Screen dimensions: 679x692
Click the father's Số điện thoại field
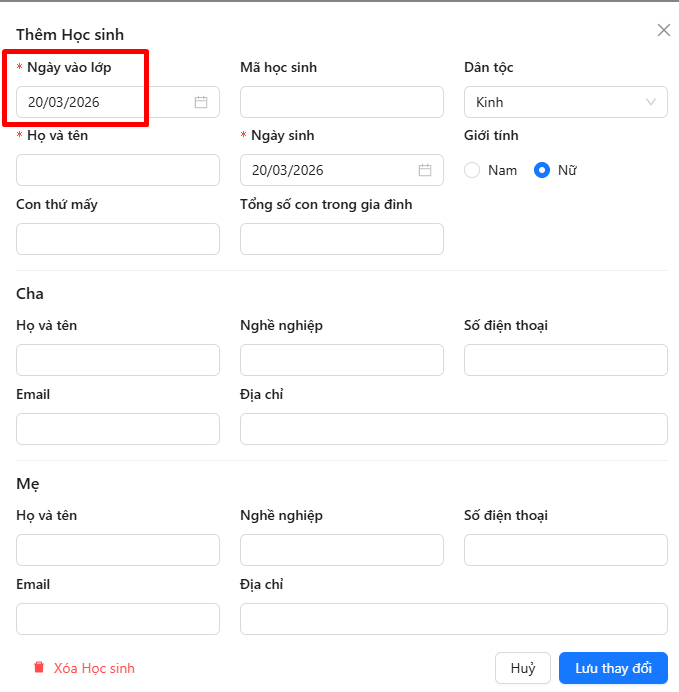tap(566, 360)
